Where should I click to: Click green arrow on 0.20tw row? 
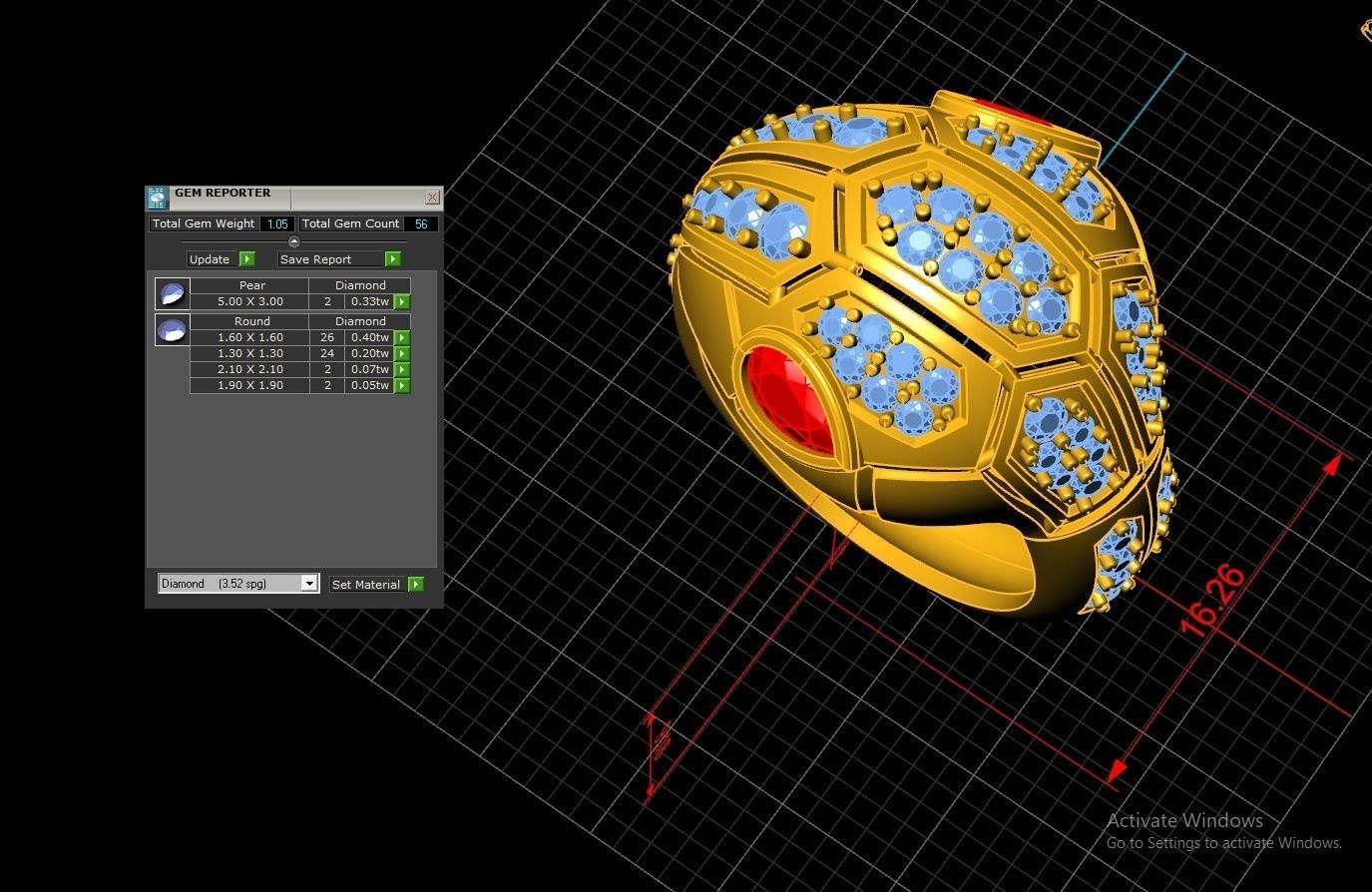[x=402, y=353]
